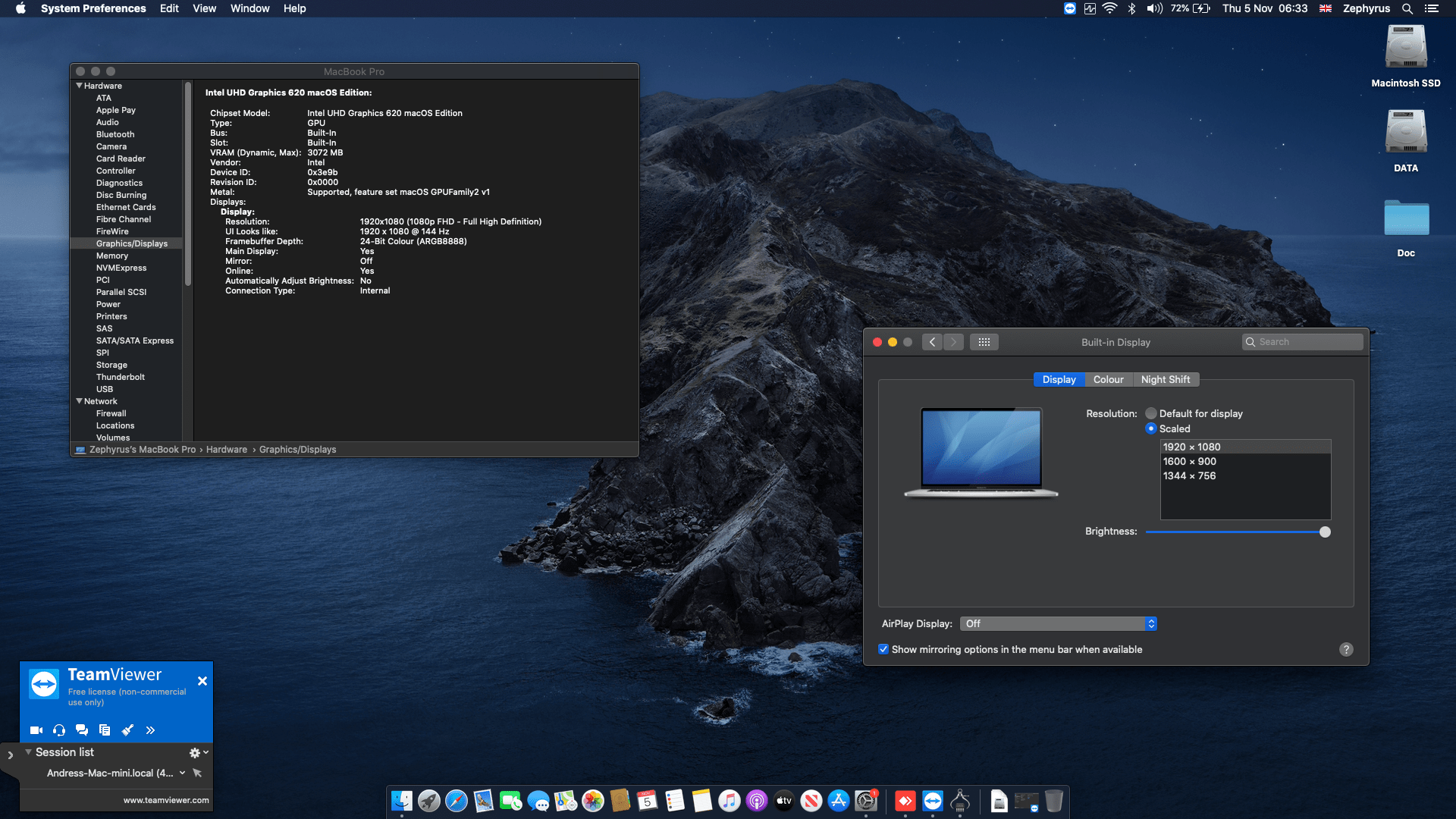Start video in TeamViewer panel
This screenshot has height=819, width=1456.
(36, 730)
